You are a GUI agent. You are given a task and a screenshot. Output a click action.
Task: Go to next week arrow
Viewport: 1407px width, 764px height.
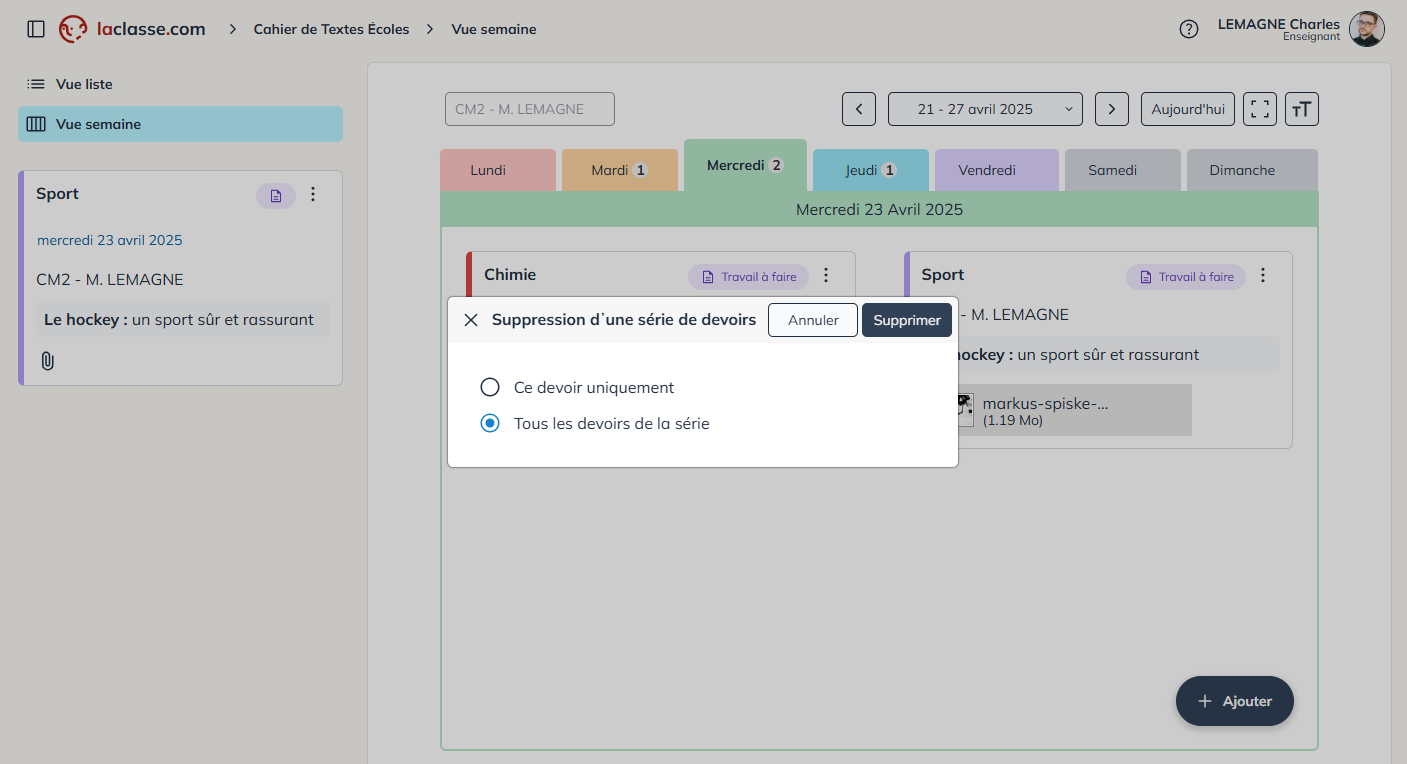pyautogui.click(x=1112, y=109)
